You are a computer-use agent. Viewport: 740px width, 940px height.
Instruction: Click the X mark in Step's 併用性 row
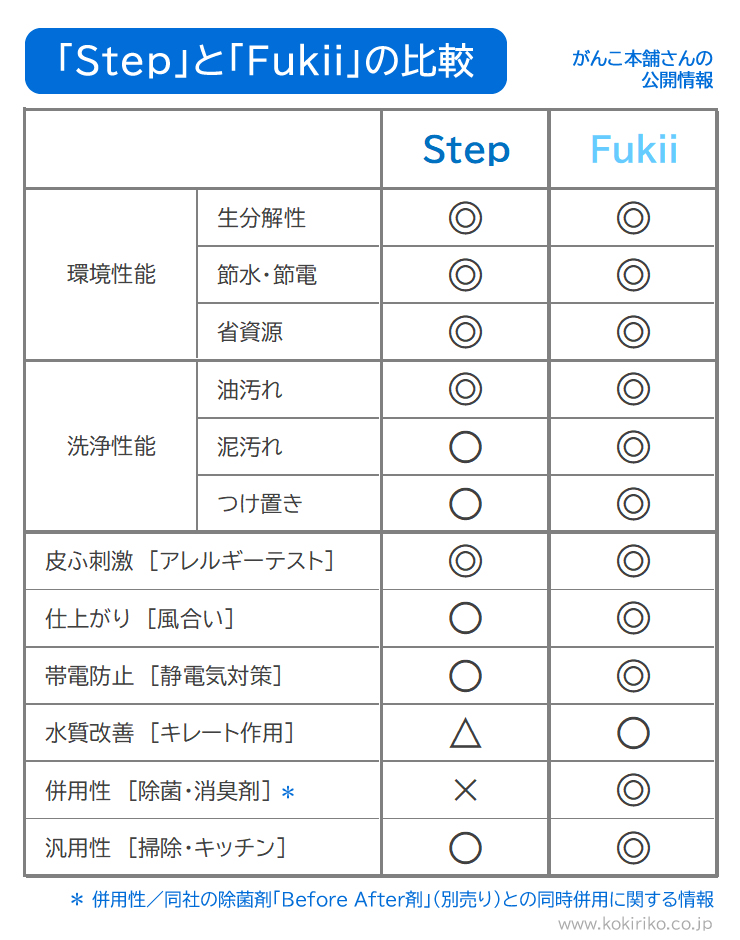pos(465,790)
